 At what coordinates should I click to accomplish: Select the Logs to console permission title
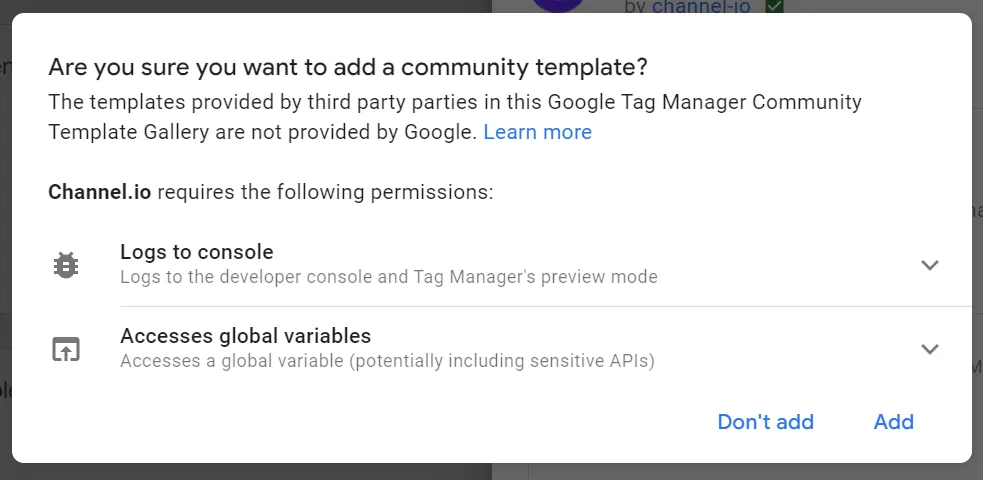click(197, 252)
